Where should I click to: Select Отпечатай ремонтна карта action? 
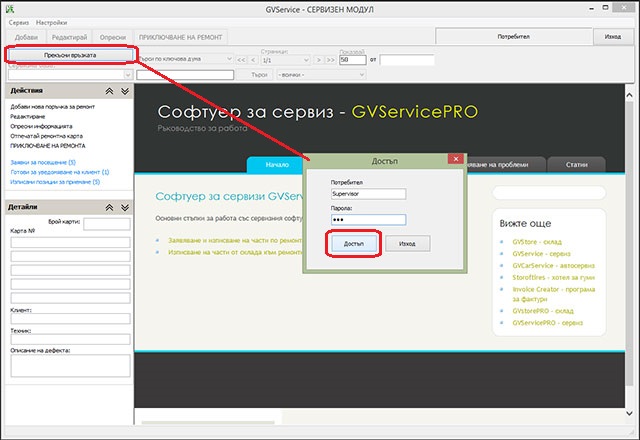47,136
